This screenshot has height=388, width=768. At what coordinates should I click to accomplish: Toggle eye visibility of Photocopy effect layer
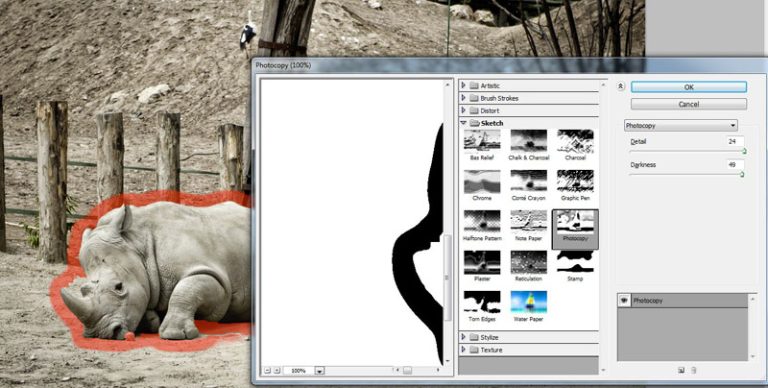[x=624, y=301]
